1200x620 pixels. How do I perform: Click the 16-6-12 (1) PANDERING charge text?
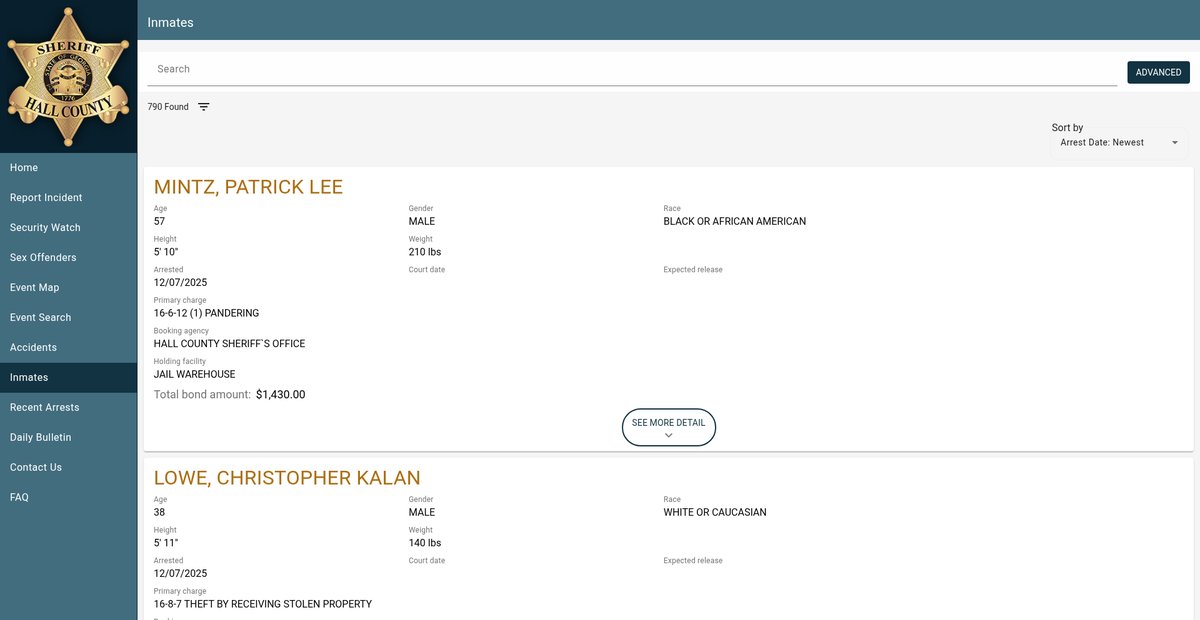(x=206, y=313)
